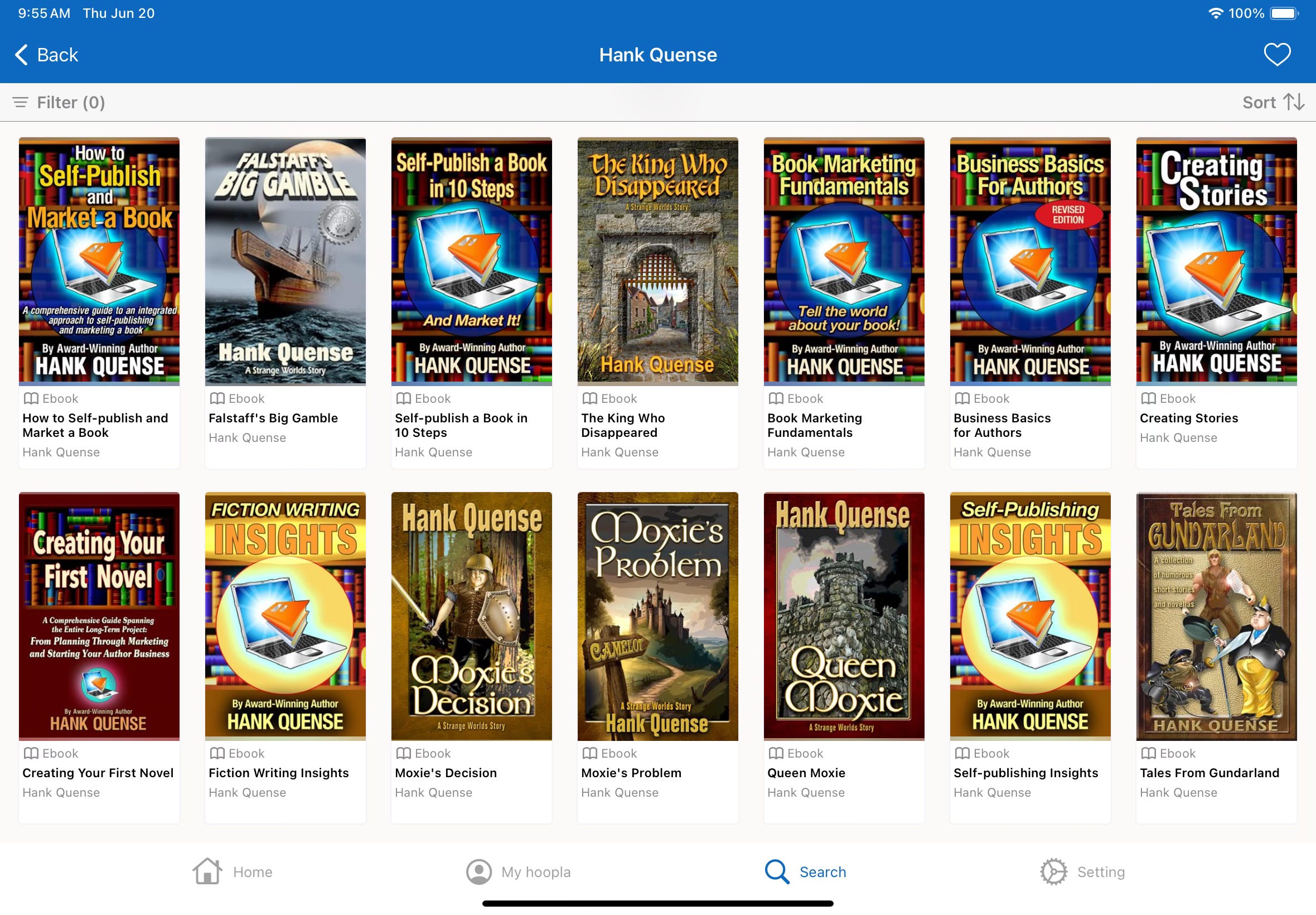Click author 'Hank Quense' under Creating Stories
This screenshot has height=915, width=1316.
click(x=1178, y=437)
